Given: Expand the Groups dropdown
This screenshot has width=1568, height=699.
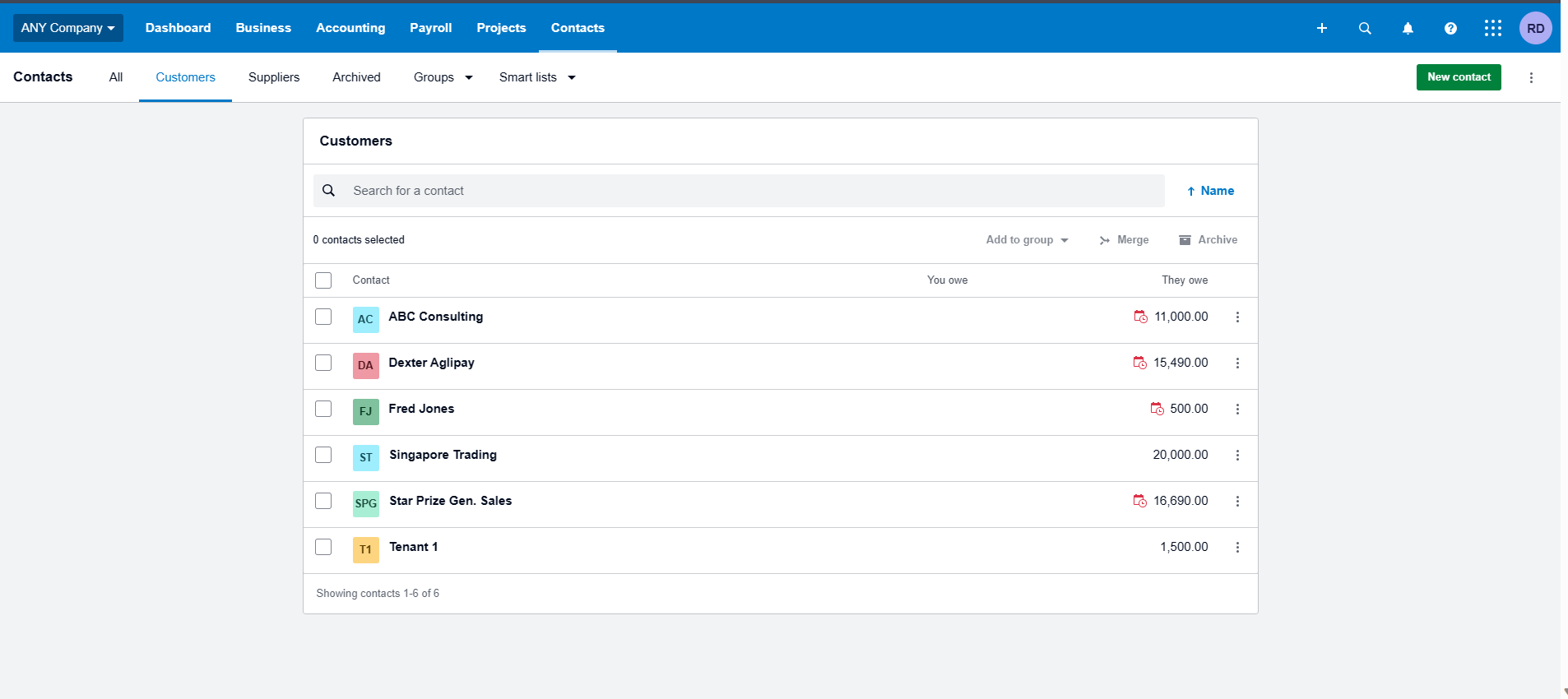Looking at the screenshot, I should click(x=443, y=77).
